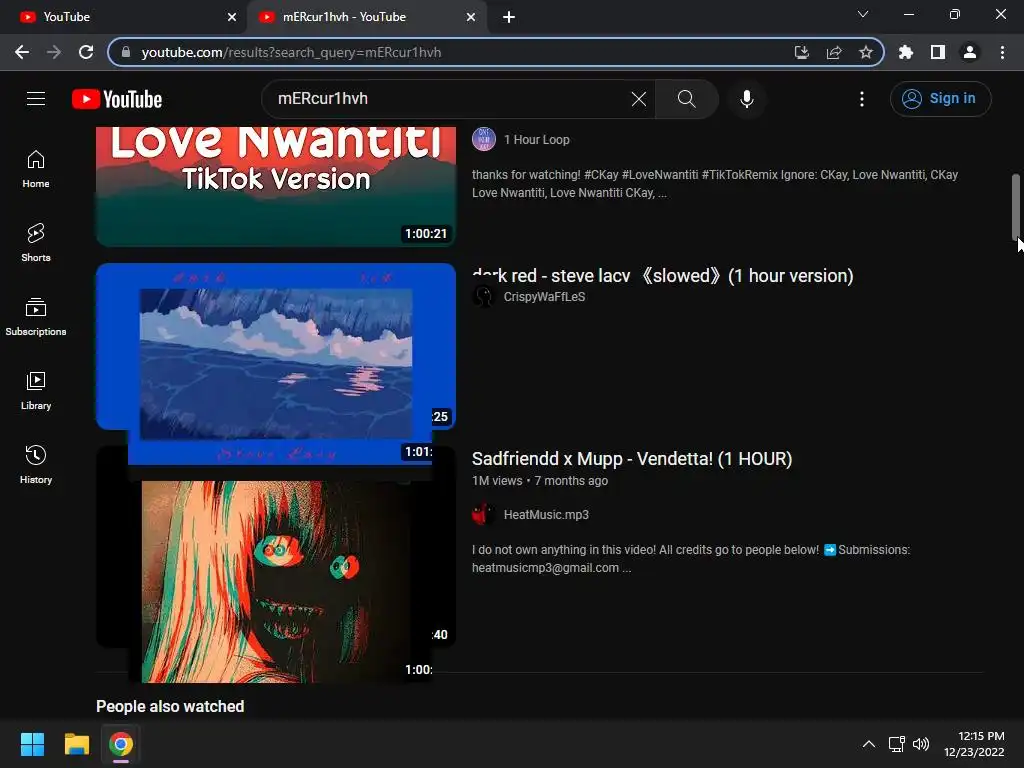Screen dimensions: 1024x768
Task: Open network settings from the tray
Action: (897, 744)
